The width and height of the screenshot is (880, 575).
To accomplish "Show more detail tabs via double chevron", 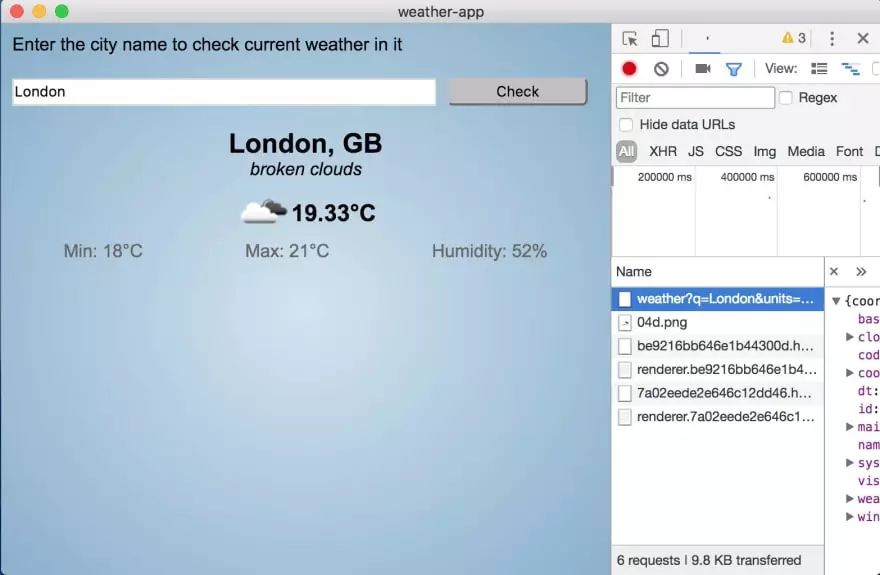I will tap(861, 272).
